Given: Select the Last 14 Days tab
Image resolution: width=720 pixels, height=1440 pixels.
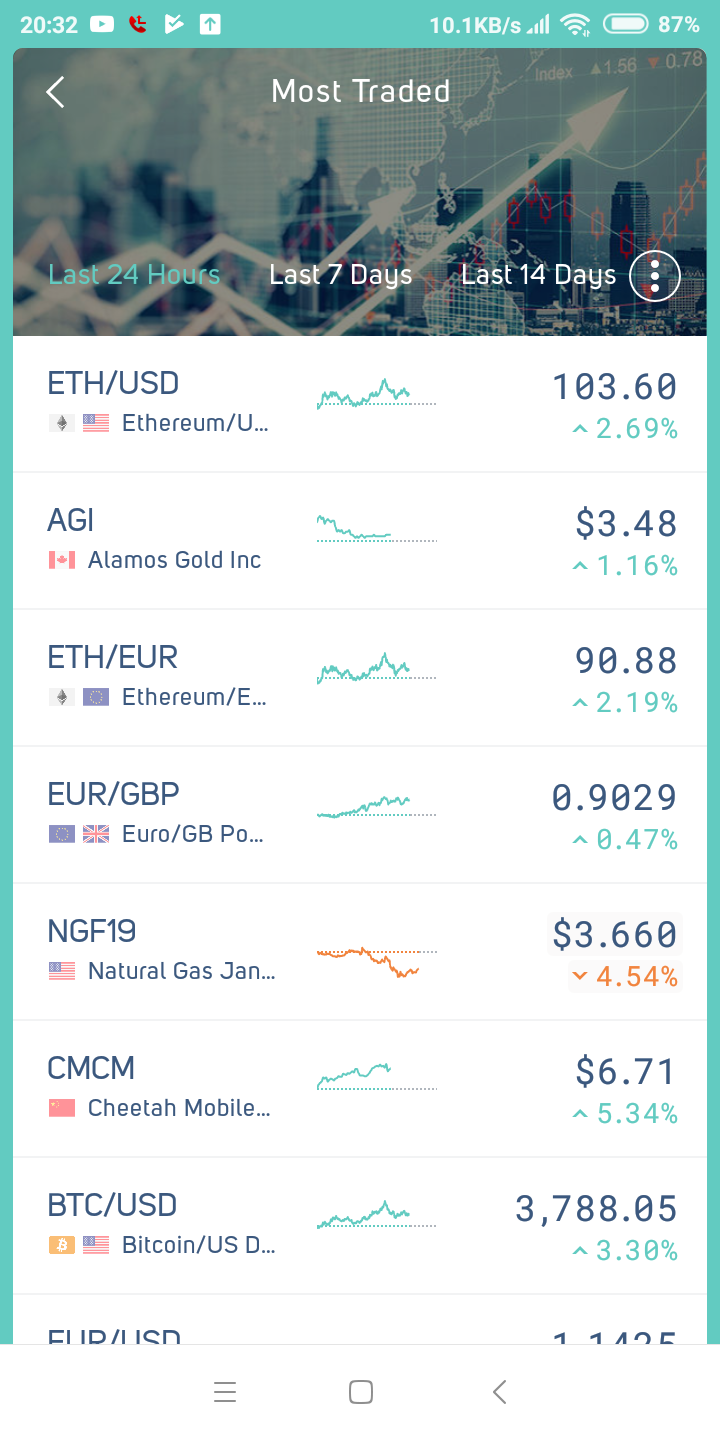Looking at the screenshot, I should point(538,275).
